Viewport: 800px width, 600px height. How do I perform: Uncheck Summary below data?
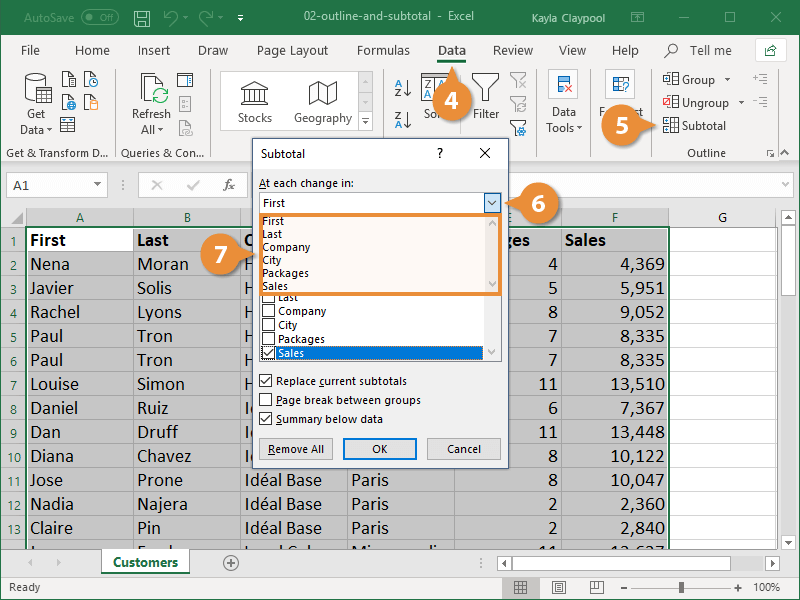[265, 418]
